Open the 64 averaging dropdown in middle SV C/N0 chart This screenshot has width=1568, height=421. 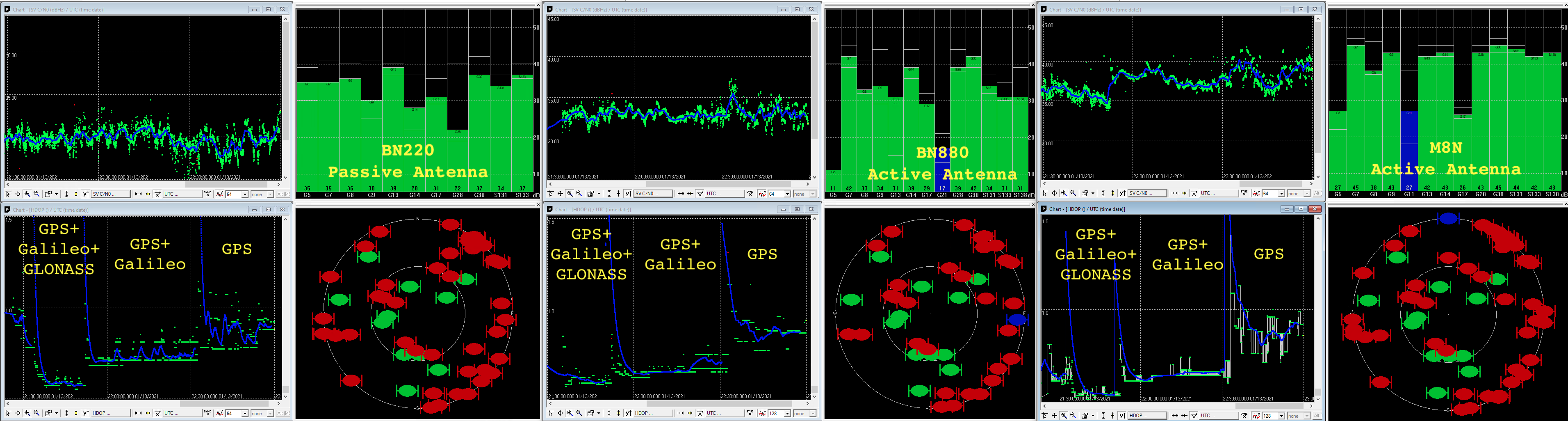[788, 194]
